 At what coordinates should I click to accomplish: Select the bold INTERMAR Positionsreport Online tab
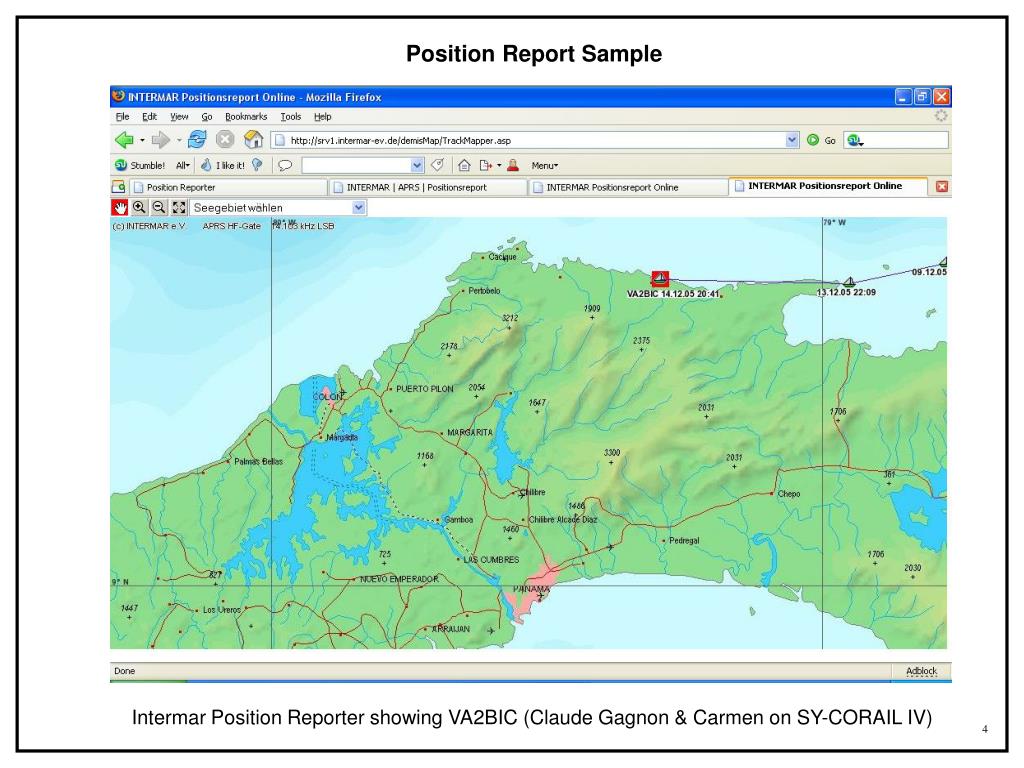point(828,186)
